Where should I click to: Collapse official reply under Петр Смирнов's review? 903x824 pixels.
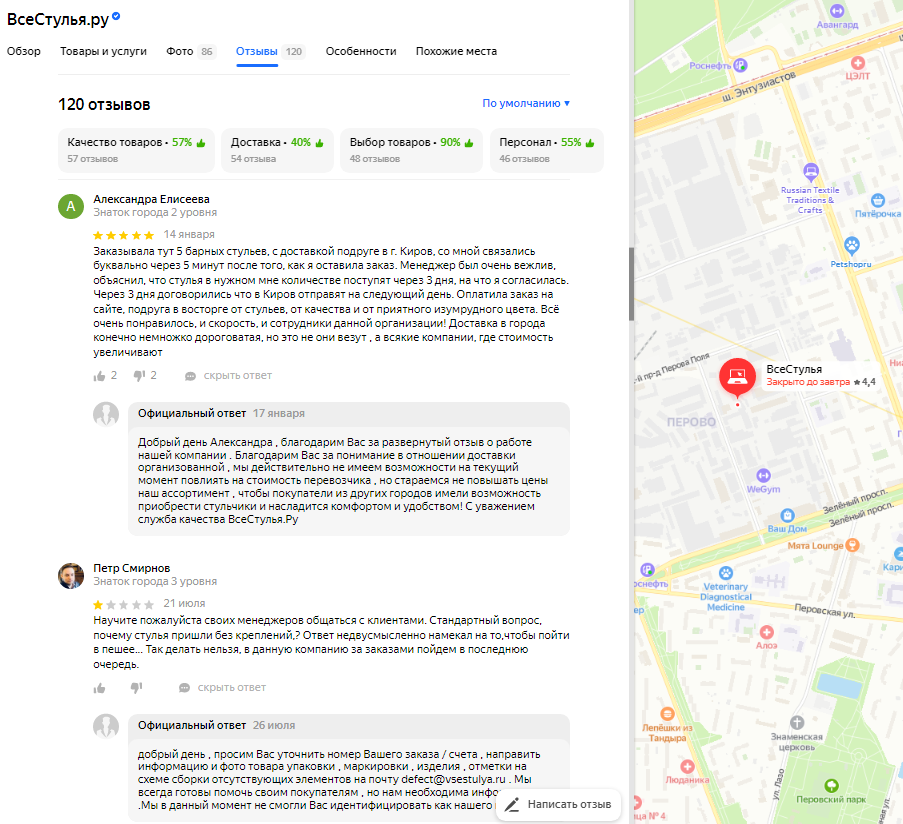223,688
